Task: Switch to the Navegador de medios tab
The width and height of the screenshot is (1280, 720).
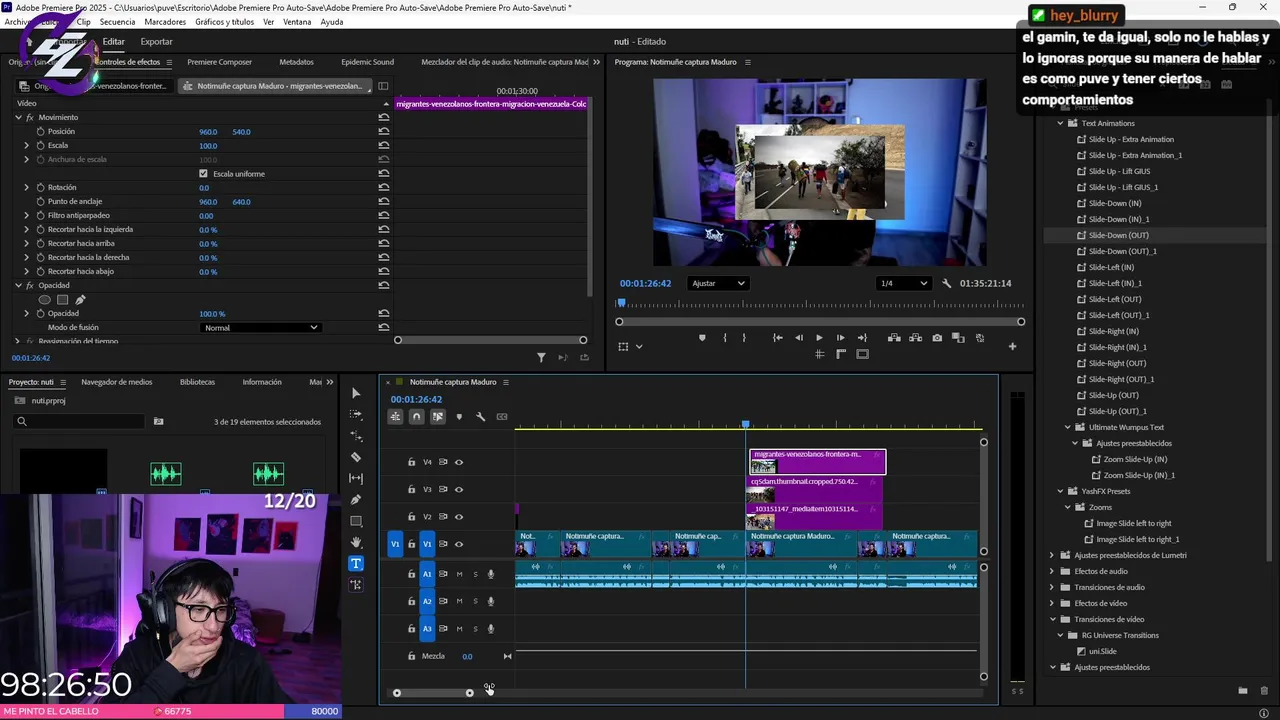Action: pos(117,382)
